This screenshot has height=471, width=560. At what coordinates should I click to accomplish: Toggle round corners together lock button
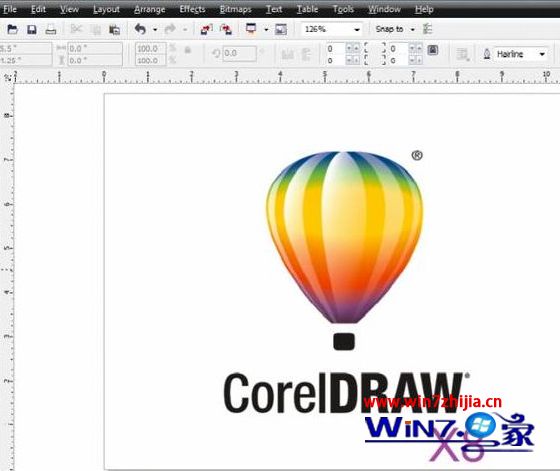(x=433, y=50)
